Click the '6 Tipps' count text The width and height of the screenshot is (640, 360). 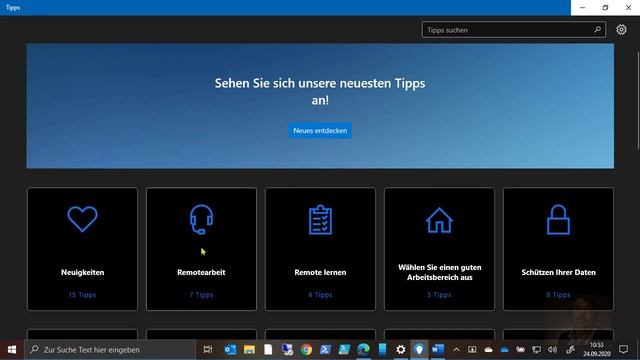320,295
